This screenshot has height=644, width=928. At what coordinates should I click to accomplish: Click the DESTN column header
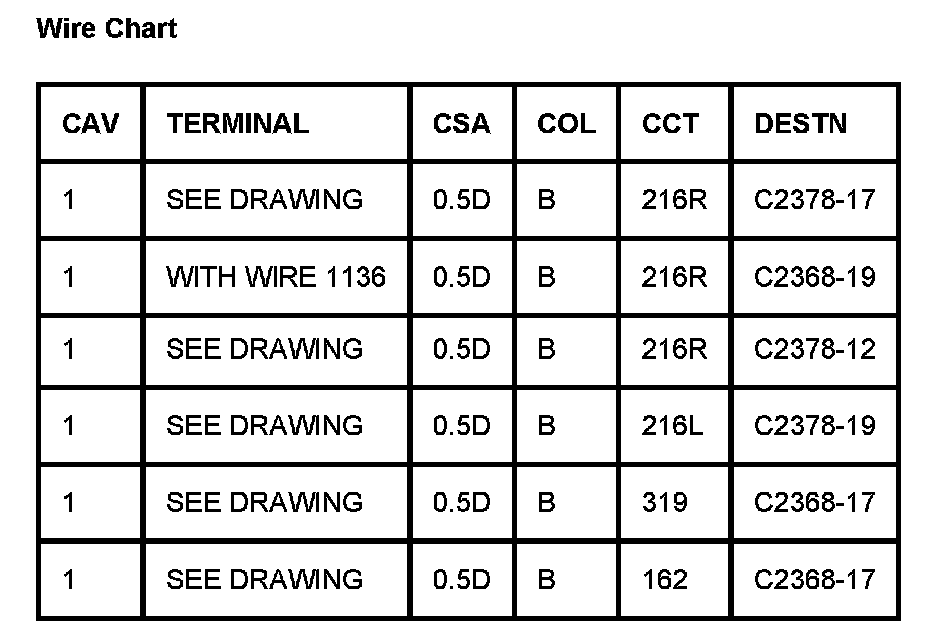click(x=800, y=124)
